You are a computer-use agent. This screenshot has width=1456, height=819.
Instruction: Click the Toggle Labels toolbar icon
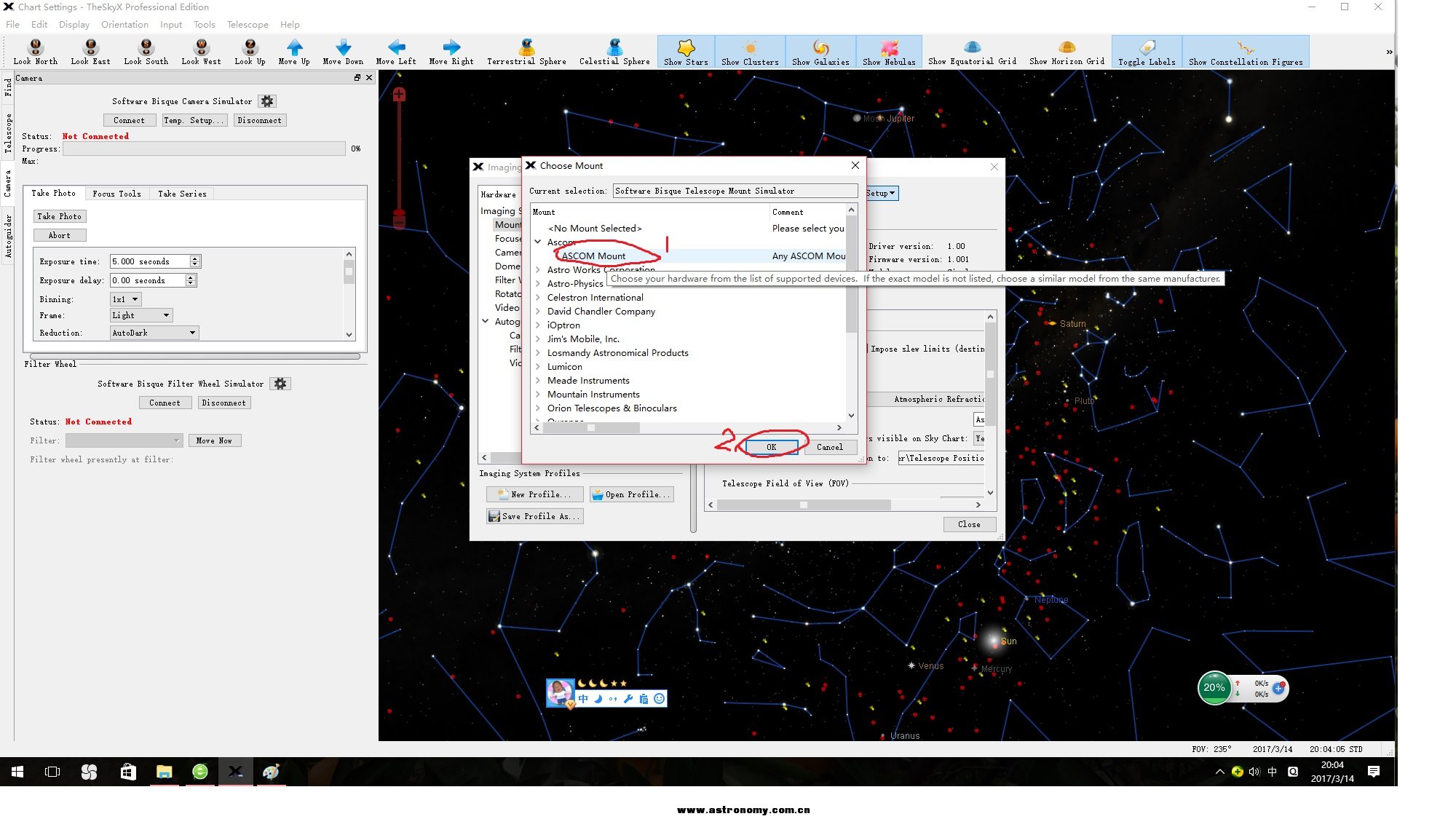(x=1147, y=52)
